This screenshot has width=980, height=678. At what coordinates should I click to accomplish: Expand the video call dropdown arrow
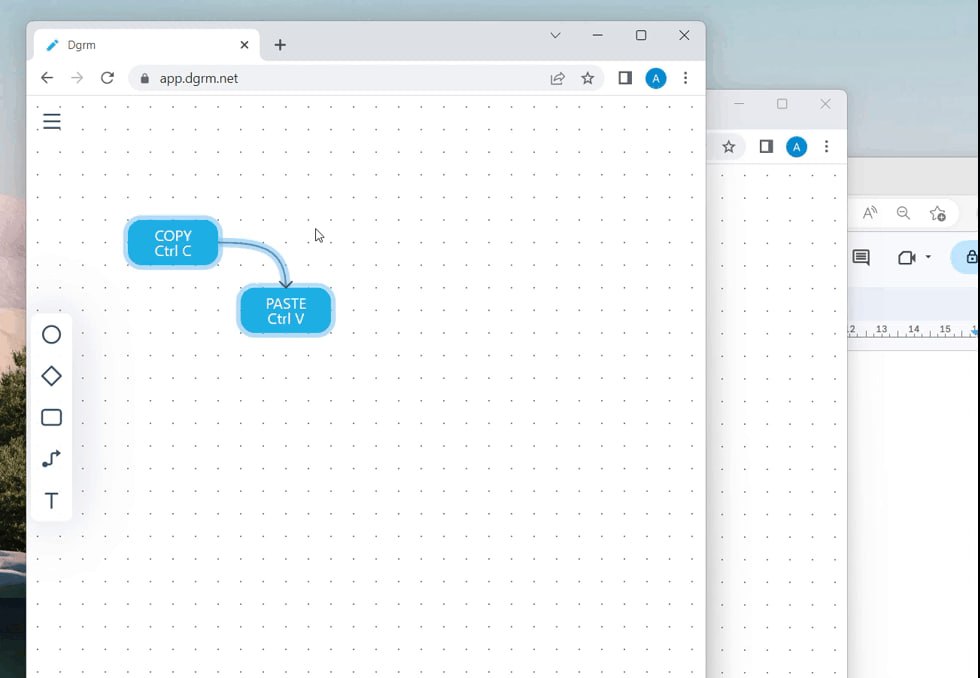point(928,257)
